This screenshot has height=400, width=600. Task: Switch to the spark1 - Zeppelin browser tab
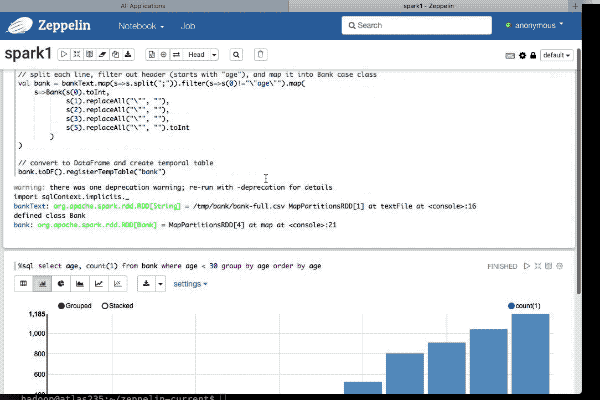click(x=429, y=6)
